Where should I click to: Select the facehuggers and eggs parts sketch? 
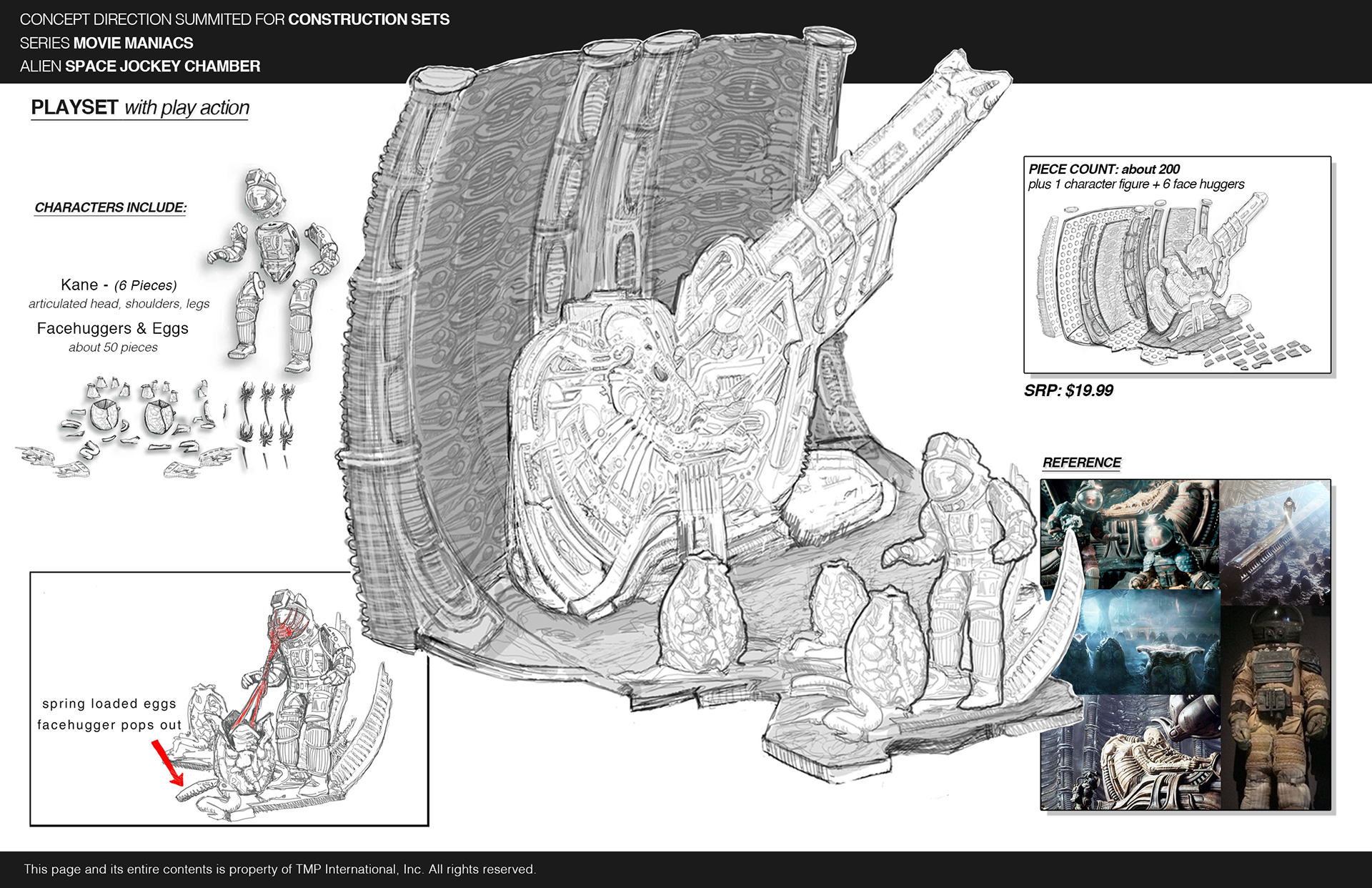click(157, 428)
